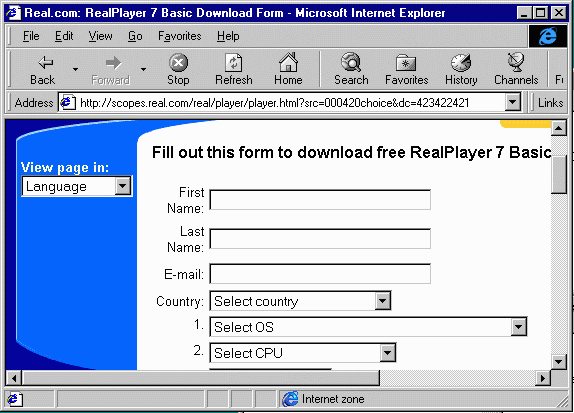Open the File menu
The height and width of the screenshot is (413, 574).
pyautogui.click(x=31, y=36)
